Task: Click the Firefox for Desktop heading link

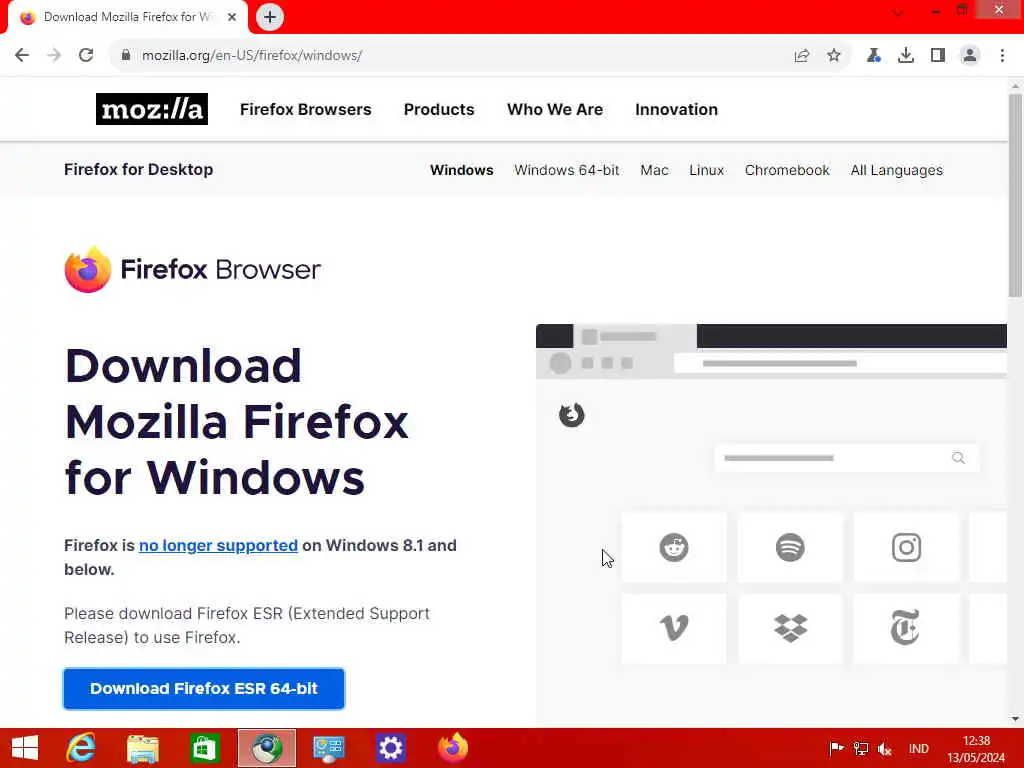Action: (x=138, y=169)
